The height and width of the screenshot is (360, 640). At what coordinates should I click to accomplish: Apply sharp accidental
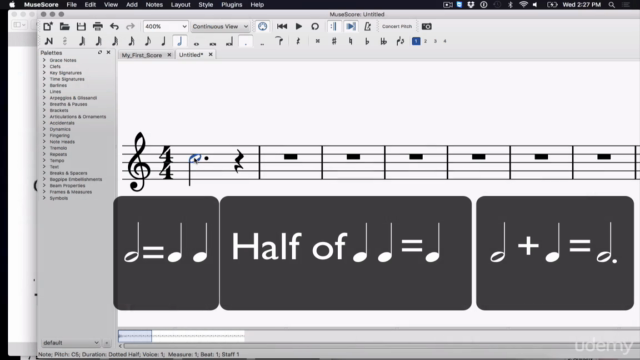pos(334,41)
